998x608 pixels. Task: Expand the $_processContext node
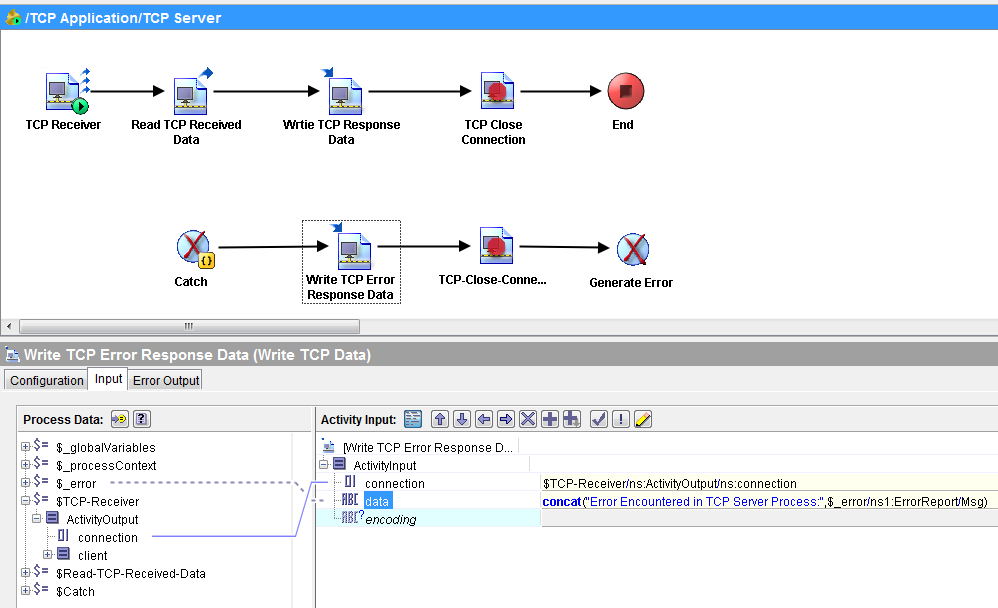coord(25,465)
